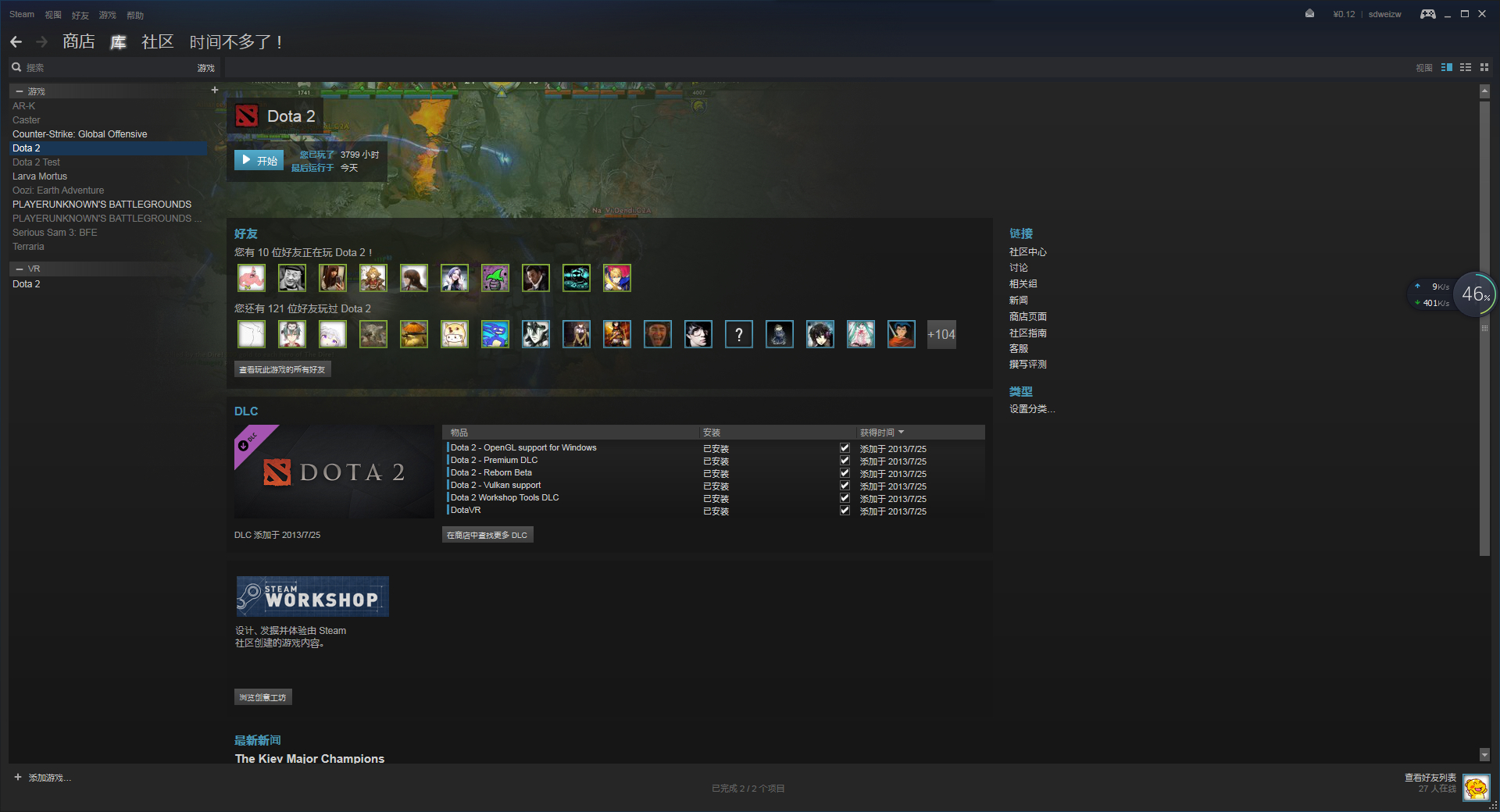
Task: Check wallet balance ¥0.12
Action: [x=1344, y=14]
